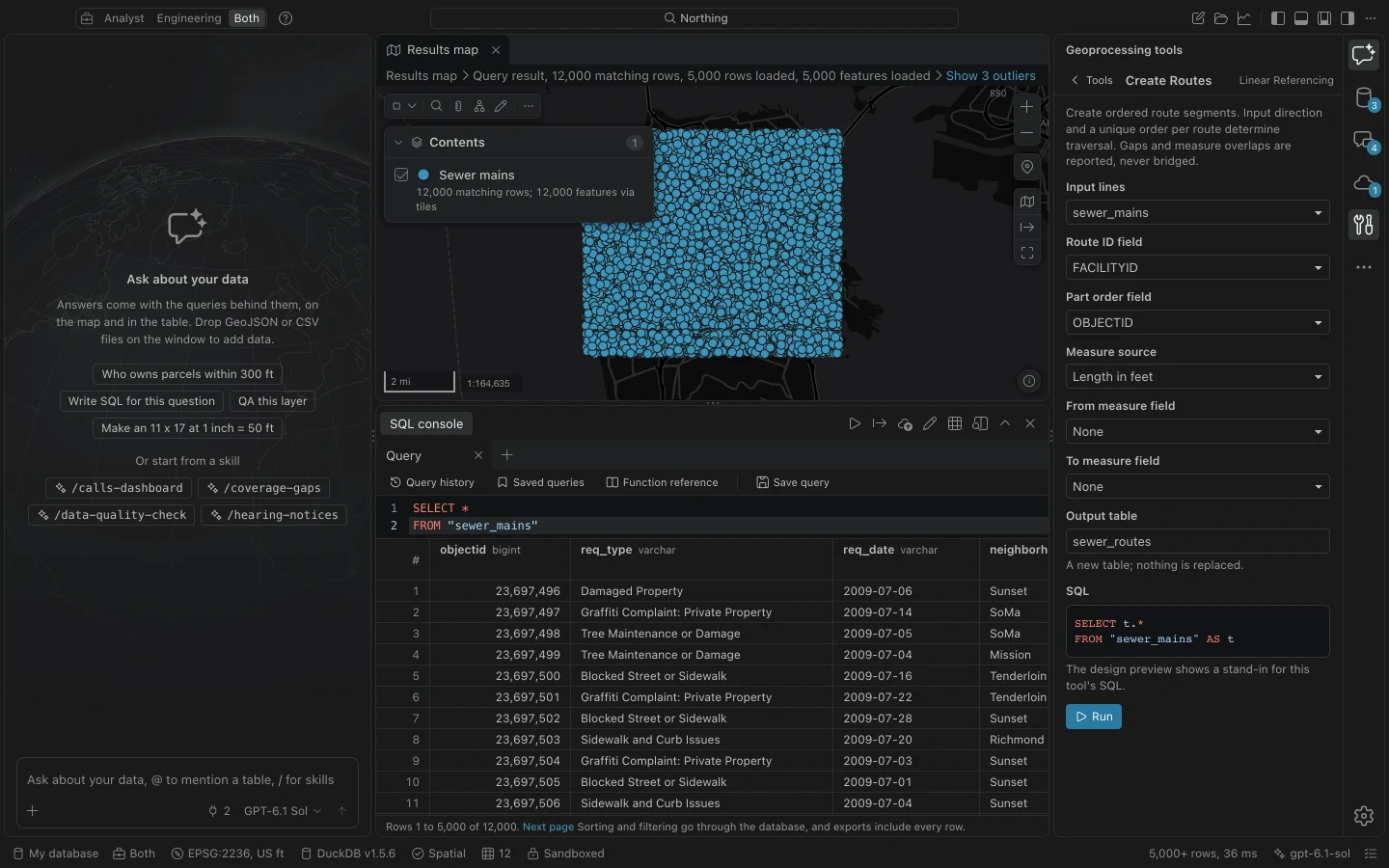The image size is (1389, 868).
Task: Click the pencil edit icon in SQL console
Action: point(930,423)
